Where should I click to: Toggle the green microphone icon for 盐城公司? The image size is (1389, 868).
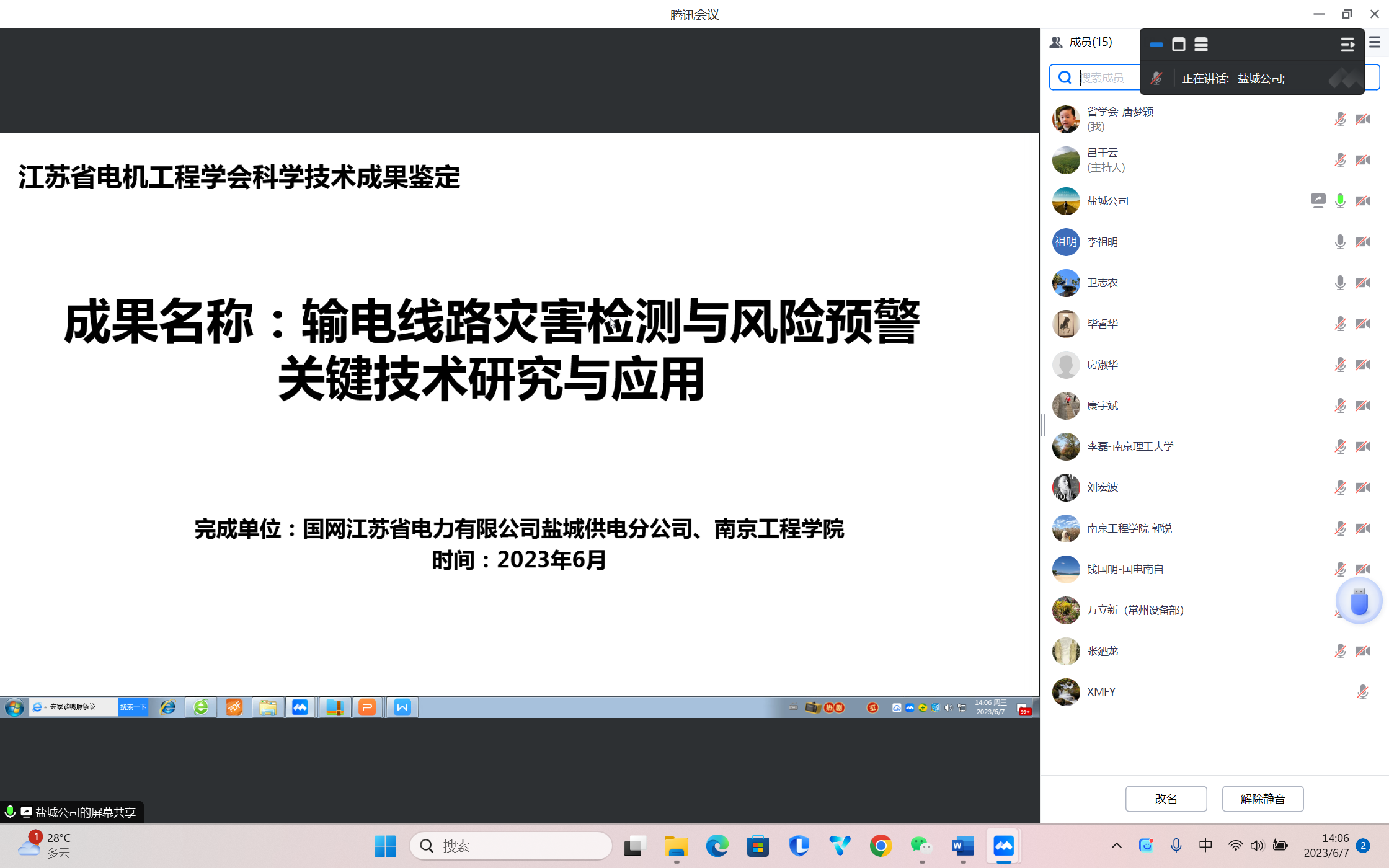(1340, 201)
